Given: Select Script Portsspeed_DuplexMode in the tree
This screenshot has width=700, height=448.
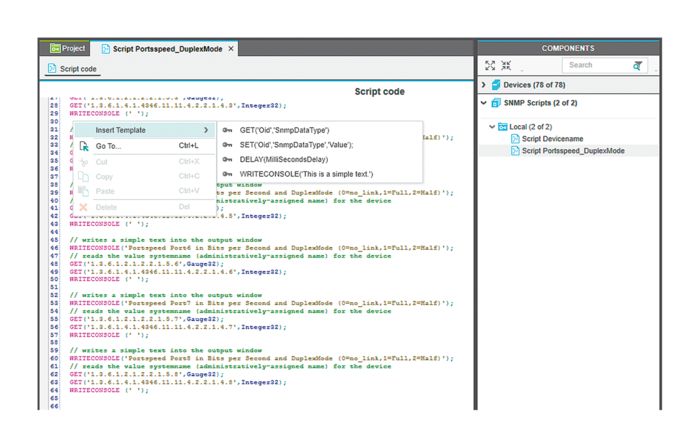Looking at the screenshot, I should [x=573, y=151].
